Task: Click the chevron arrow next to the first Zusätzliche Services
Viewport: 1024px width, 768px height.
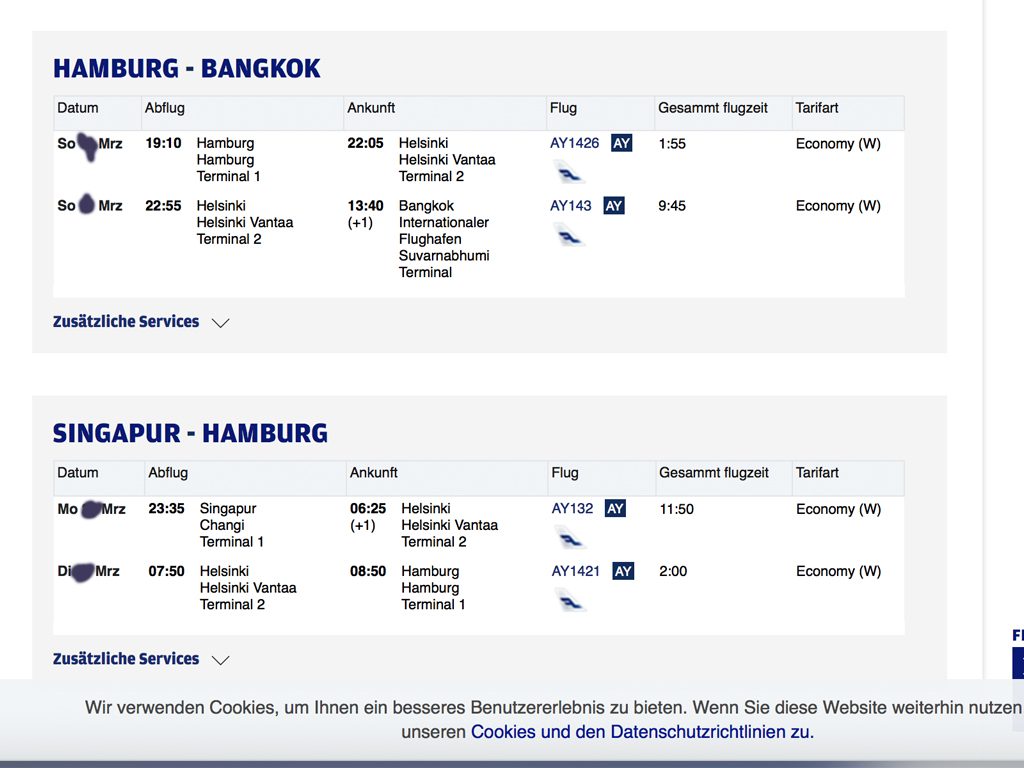Action: (x=221, y=323)
